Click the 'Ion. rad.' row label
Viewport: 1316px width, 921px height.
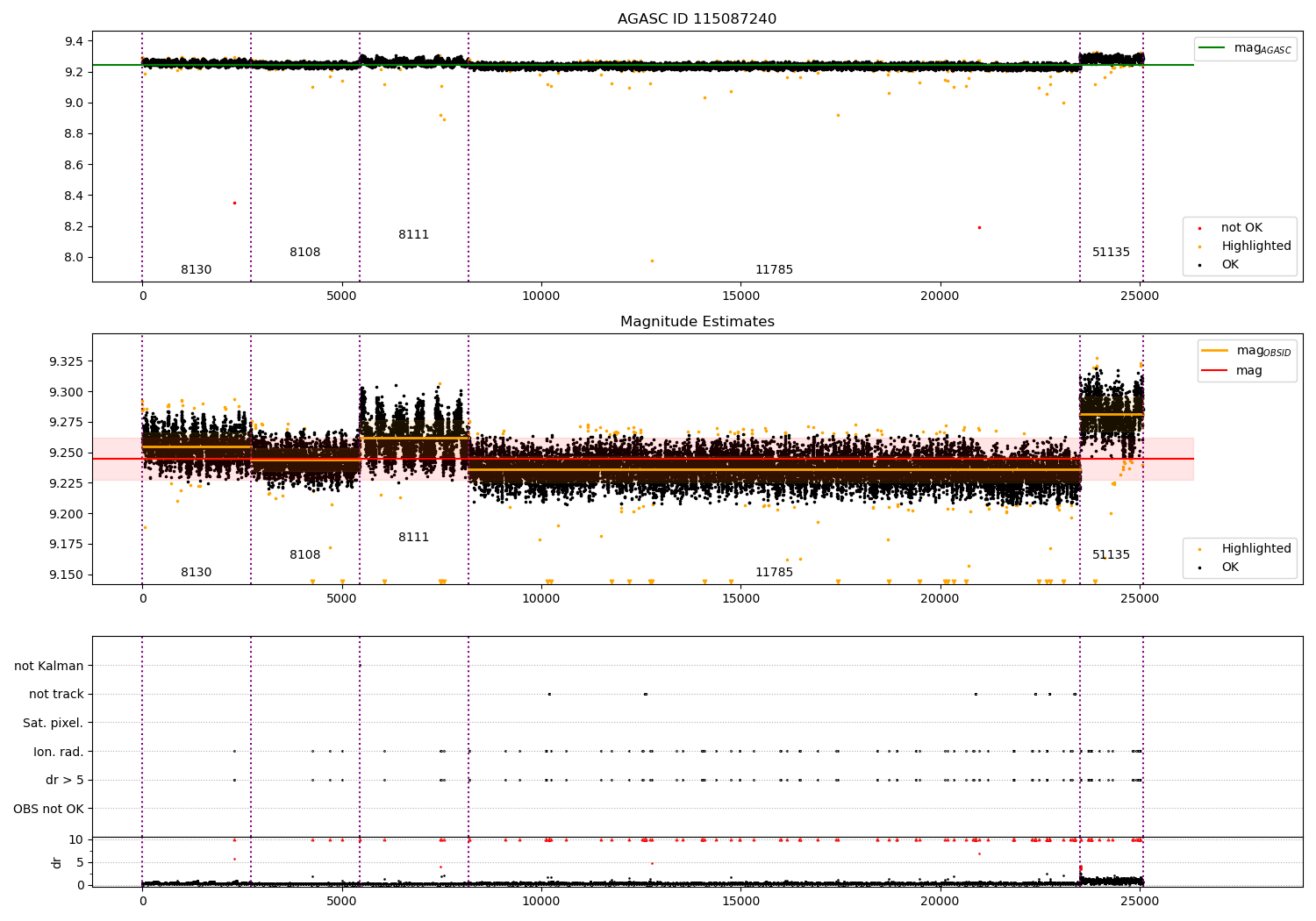point(59,752)
